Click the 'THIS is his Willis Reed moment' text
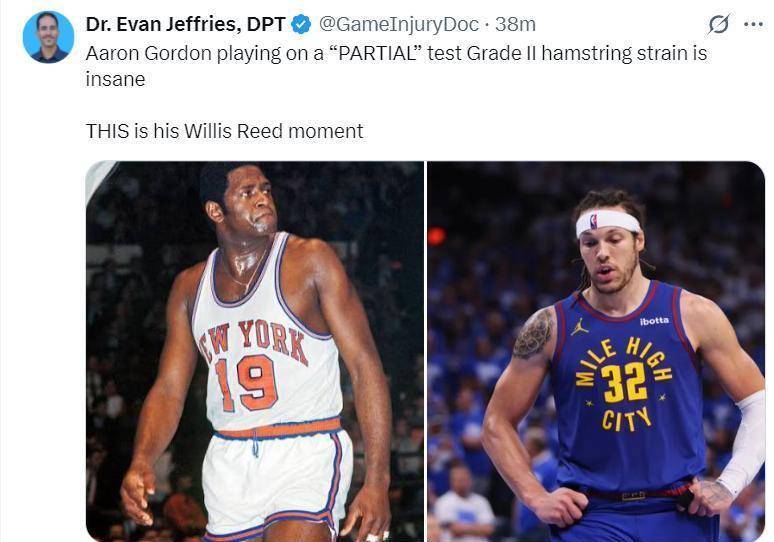The width and height of the screenshot is (774, 542). pyautogui.click(x=225, y=131)
